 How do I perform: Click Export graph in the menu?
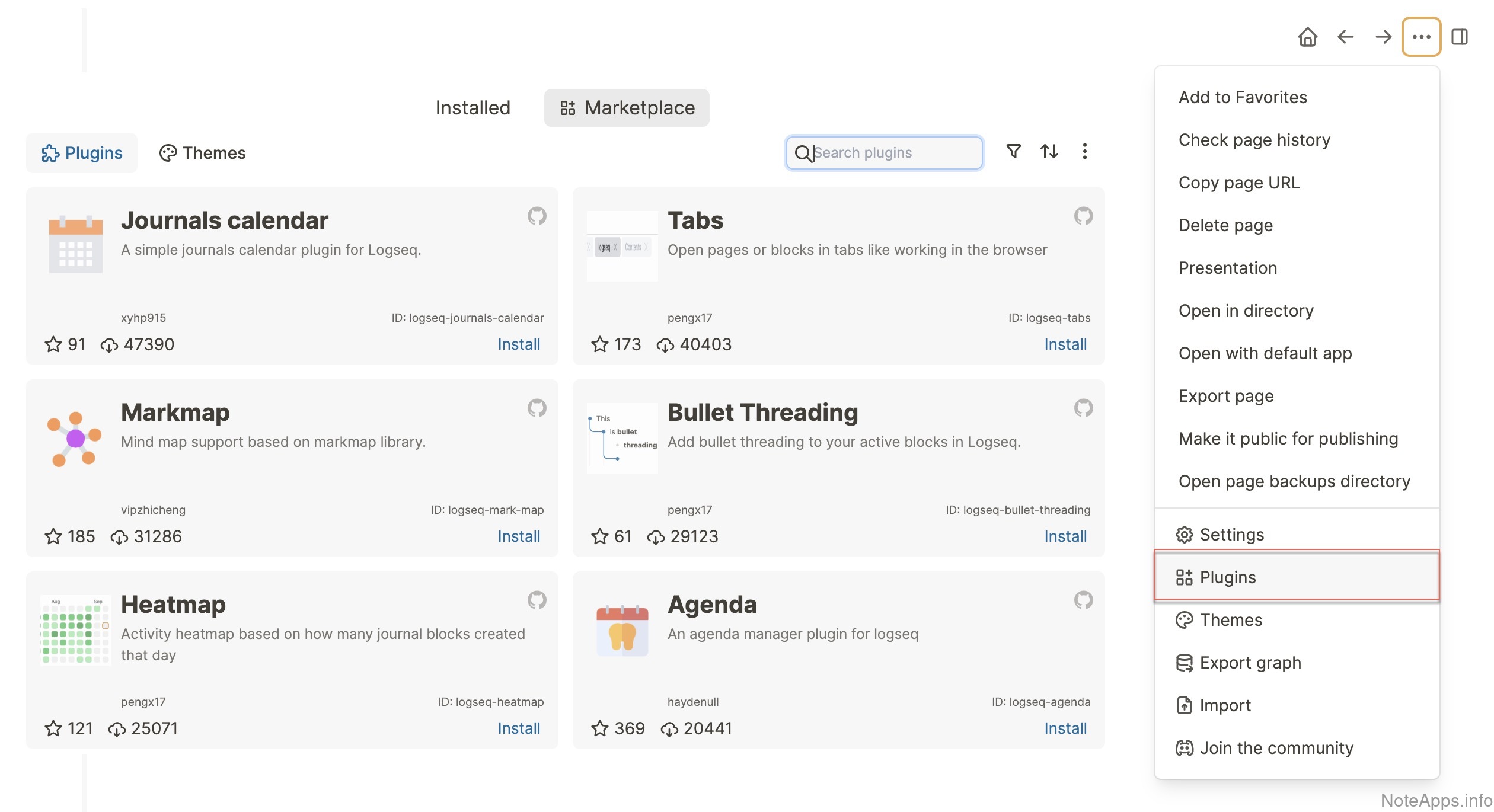1250,663
